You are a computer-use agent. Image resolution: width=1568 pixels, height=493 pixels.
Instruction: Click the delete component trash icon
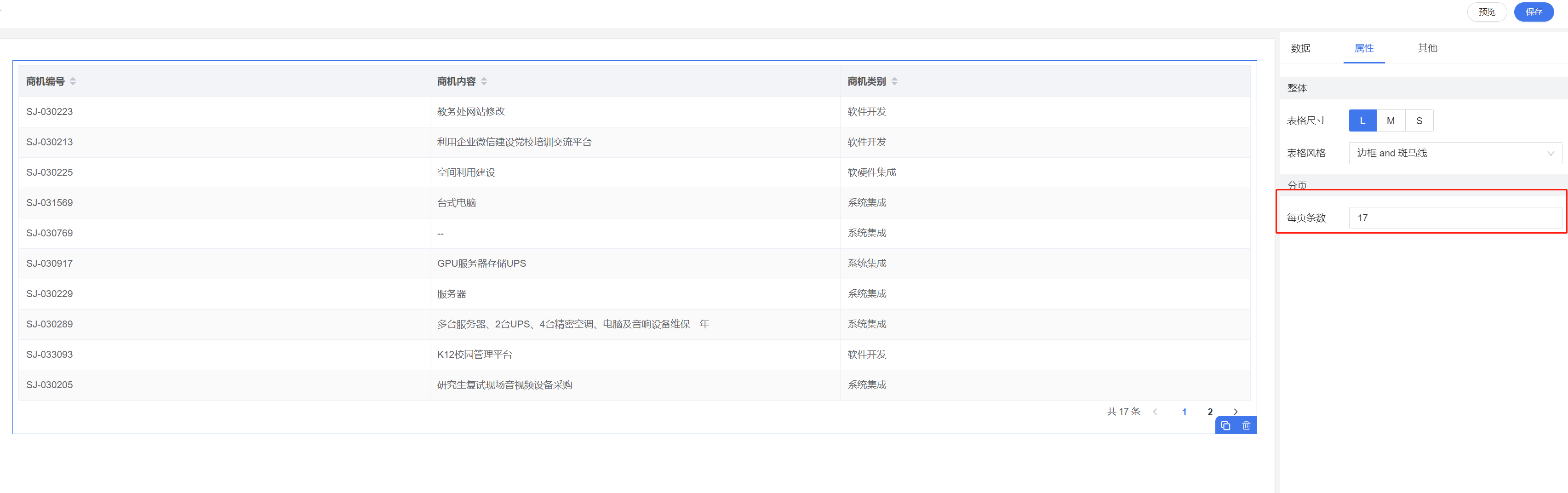point(1246,425)
